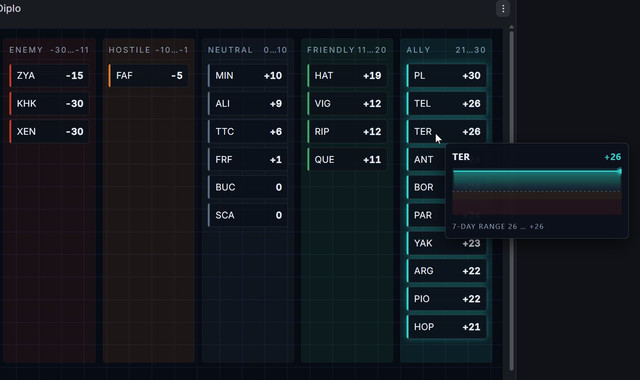Click the FRIENDLY column header

click(347, 50)
